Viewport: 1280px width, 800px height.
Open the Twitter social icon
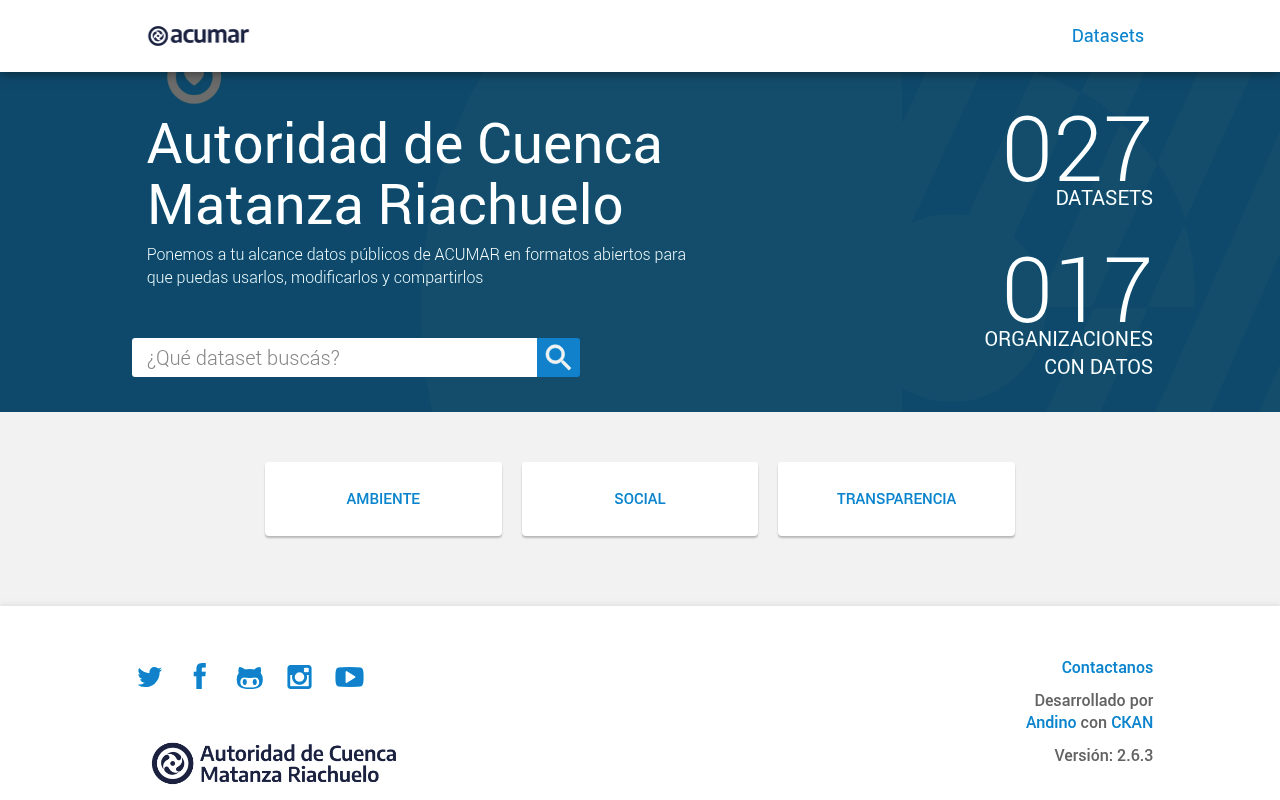tap(150, 677)
